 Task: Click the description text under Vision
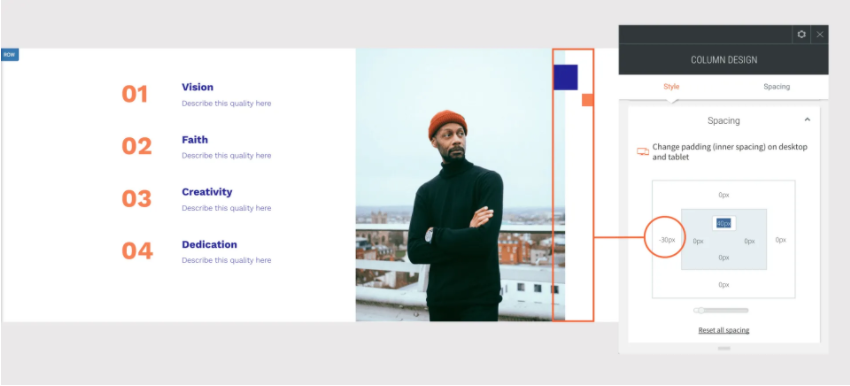[227, 103]
